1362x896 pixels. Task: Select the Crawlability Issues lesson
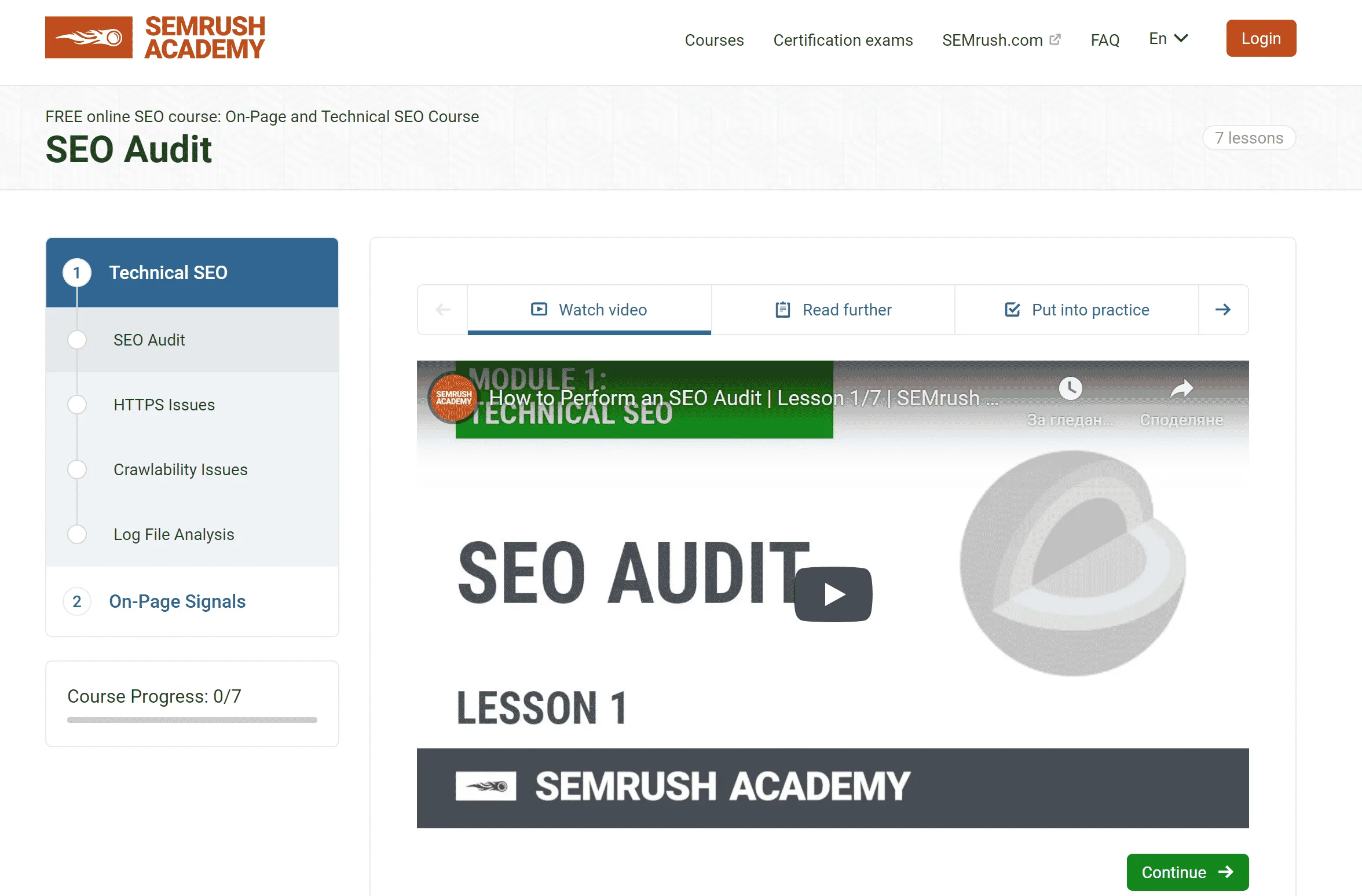pyautogui.click(x=192, y=469)
